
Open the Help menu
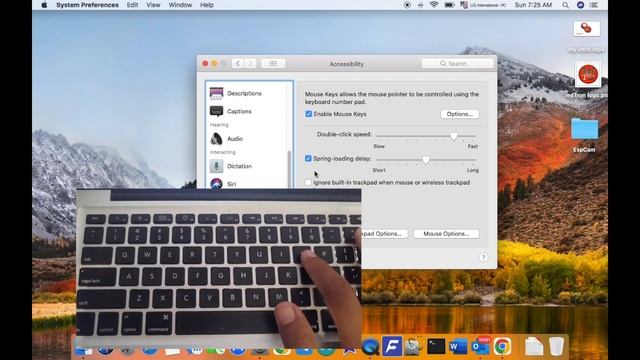(207, 5)
